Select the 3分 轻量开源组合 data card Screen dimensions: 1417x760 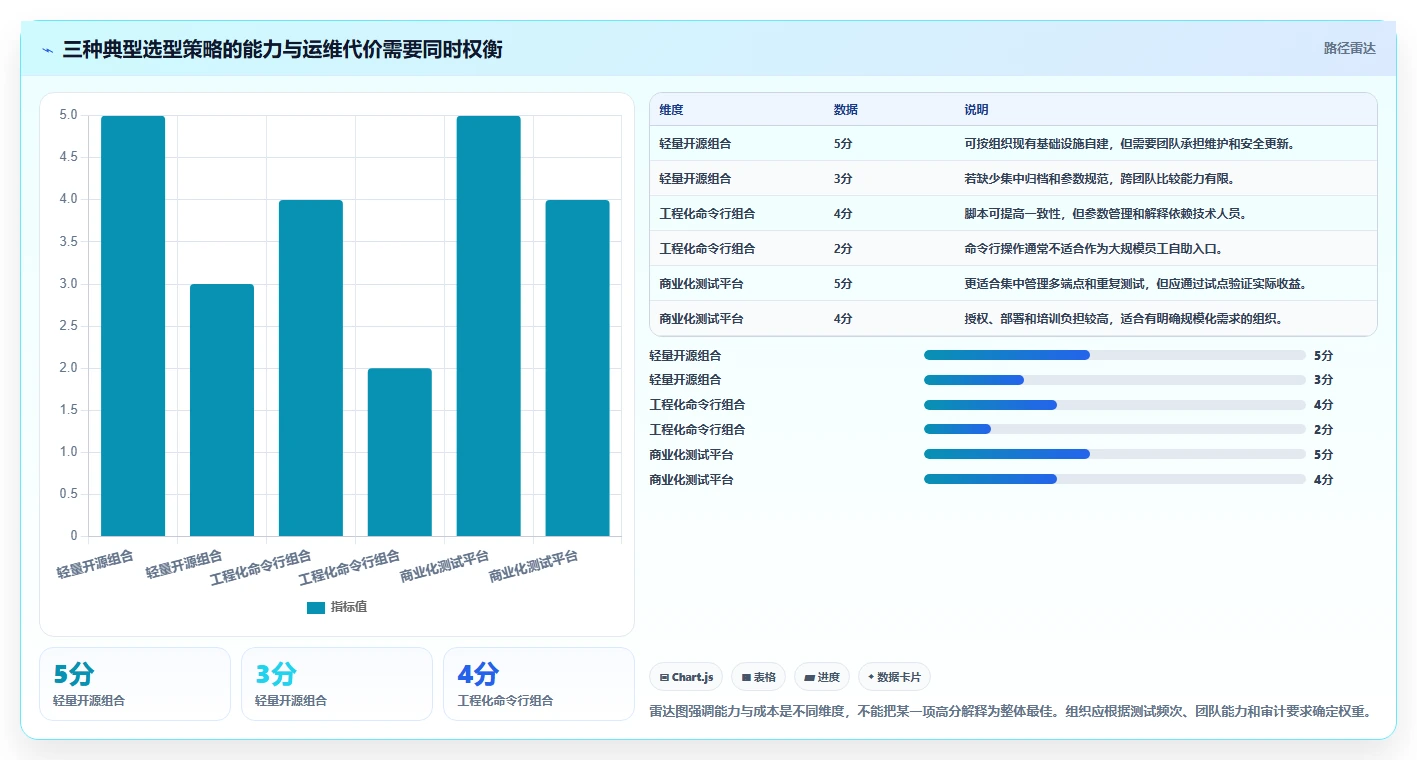pos(337,684)
